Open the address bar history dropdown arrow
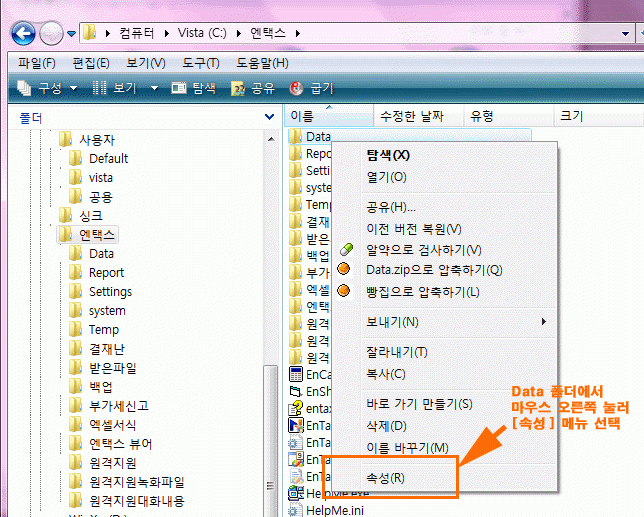 point(625,34)
